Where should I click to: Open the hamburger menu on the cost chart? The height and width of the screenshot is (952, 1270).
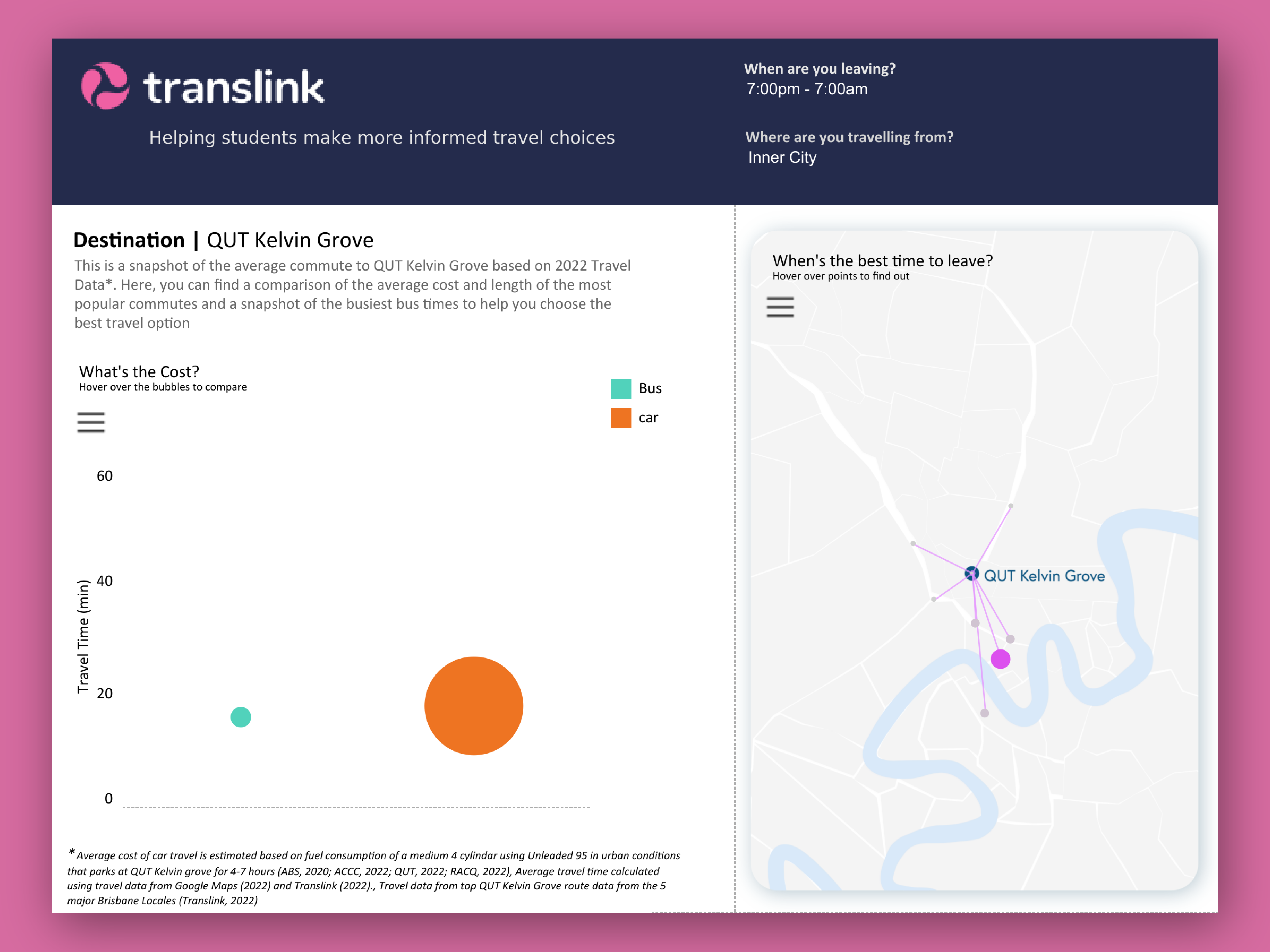point(91,422)
